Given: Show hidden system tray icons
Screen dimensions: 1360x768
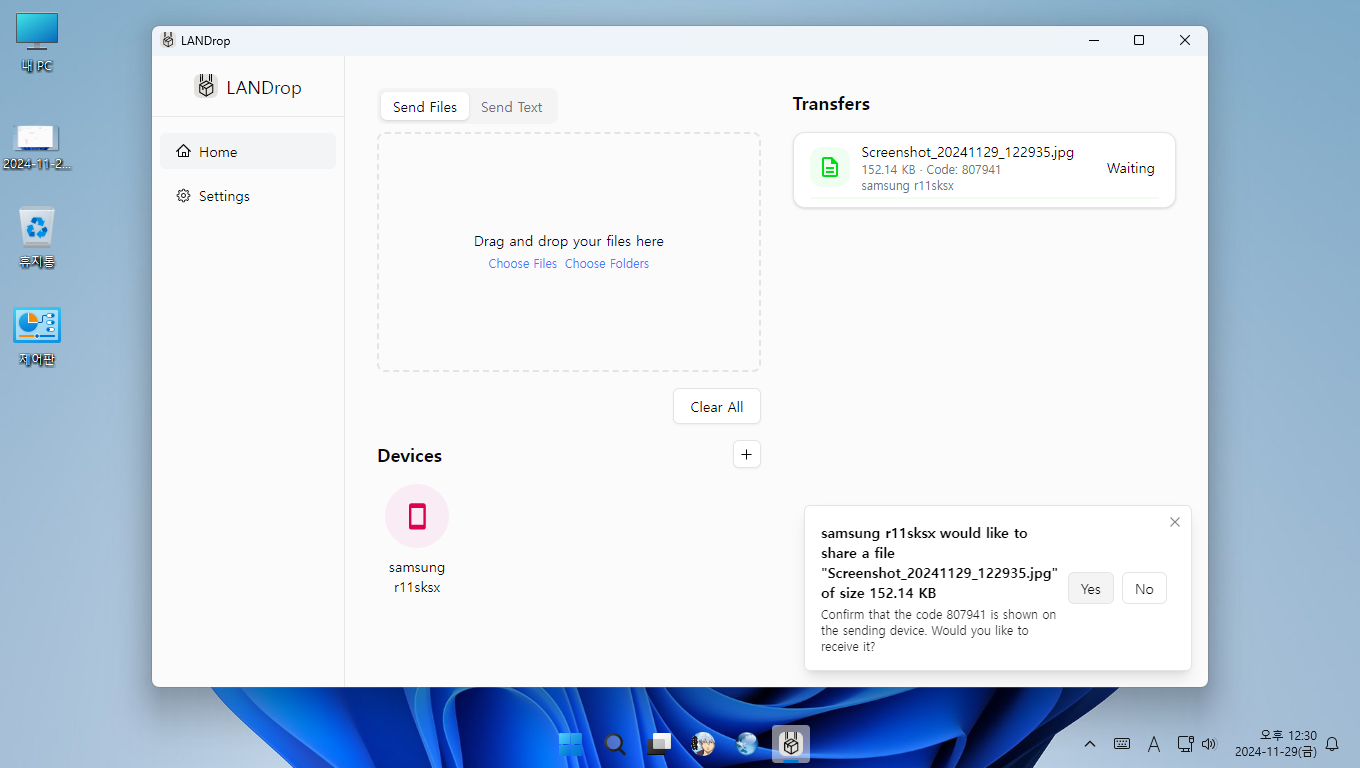Looking at the screenshot, I should pos(1090,744).
